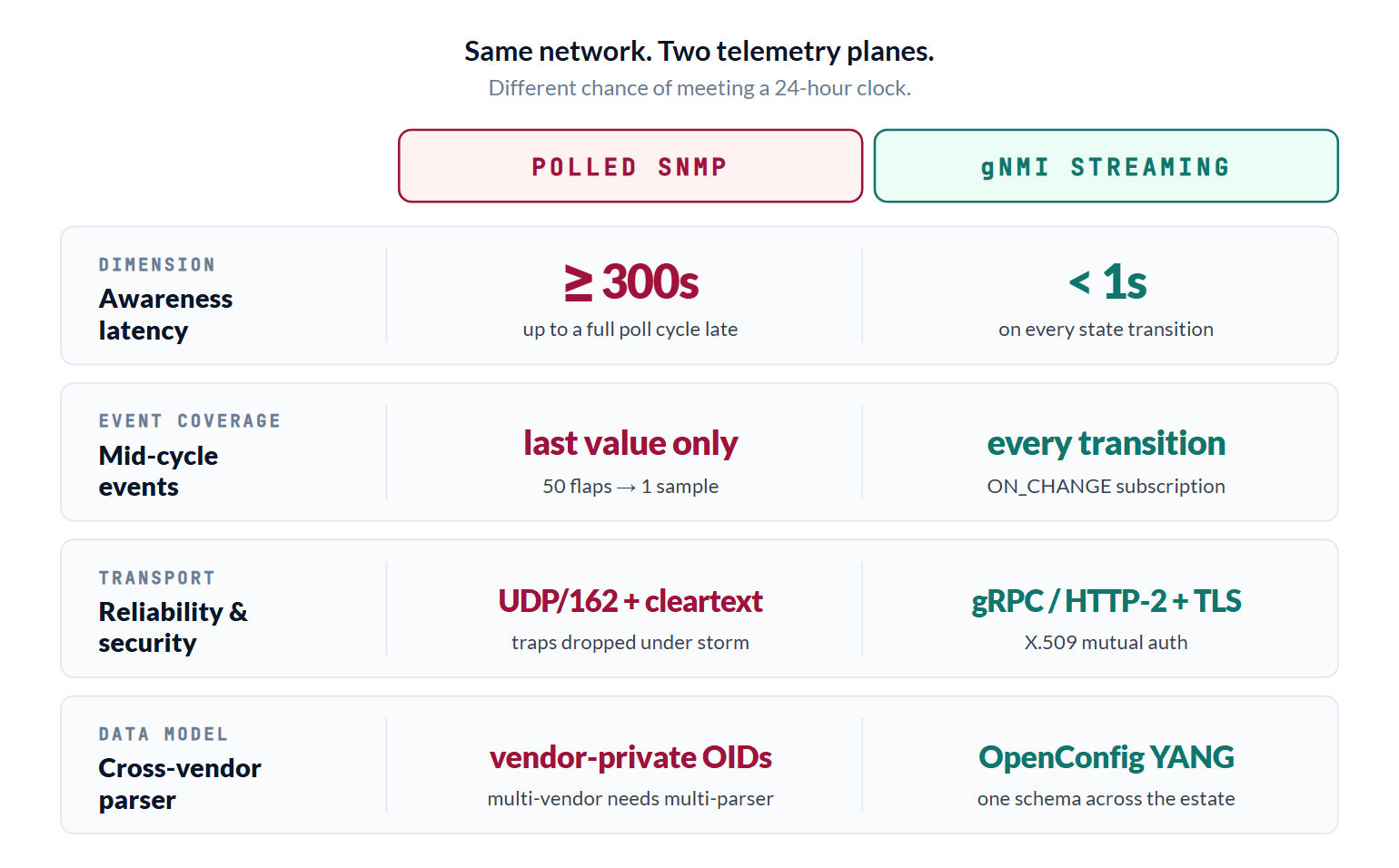Click the 'every transition' text
This screenshot has height=868, width=1399.
1106,443
